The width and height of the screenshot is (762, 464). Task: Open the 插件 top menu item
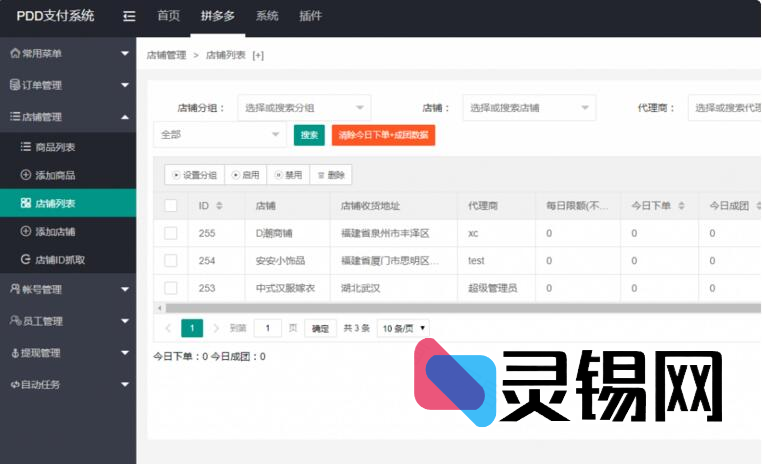point(310,16)
